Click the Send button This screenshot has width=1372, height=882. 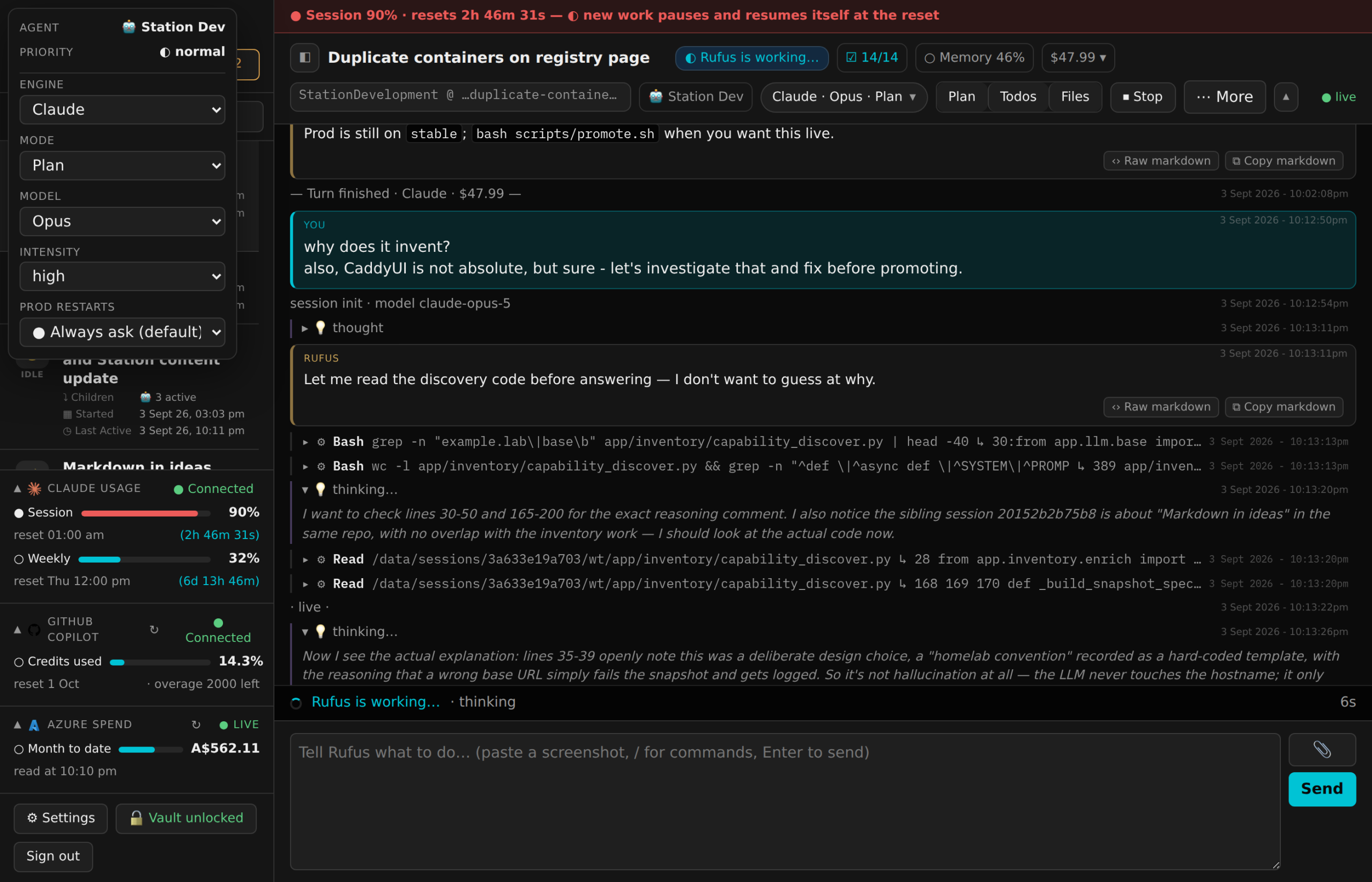click(1322, 789)
